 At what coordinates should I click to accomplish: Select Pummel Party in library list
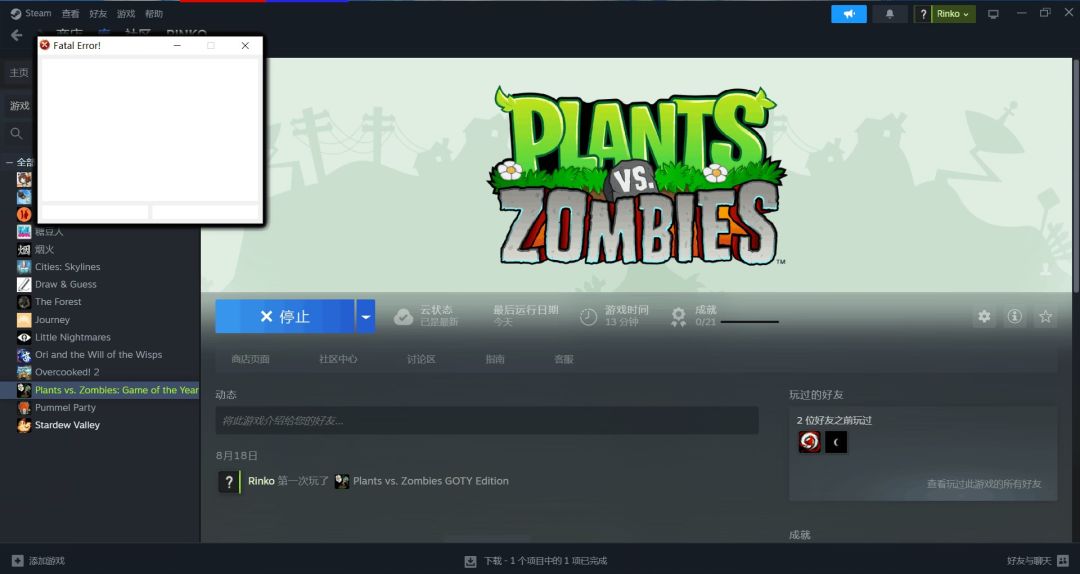[65, 407]
